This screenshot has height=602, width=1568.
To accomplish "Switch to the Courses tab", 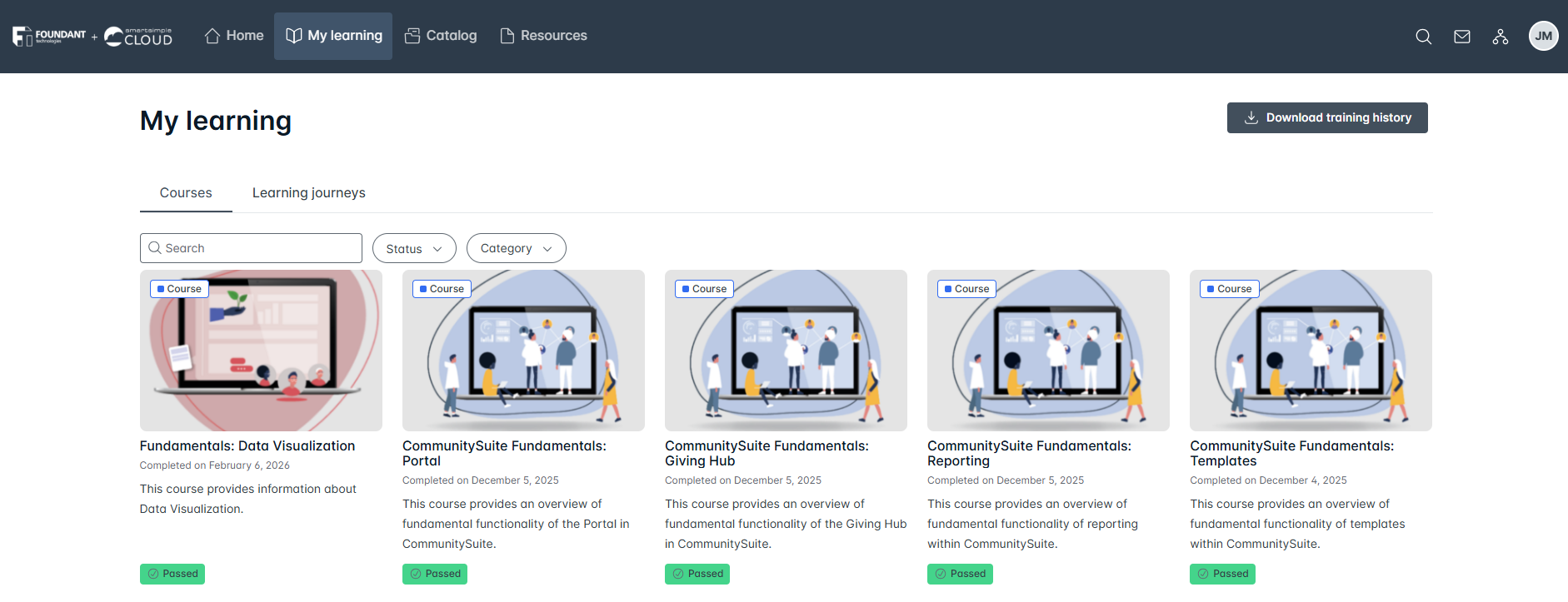I will pos(186,193).
